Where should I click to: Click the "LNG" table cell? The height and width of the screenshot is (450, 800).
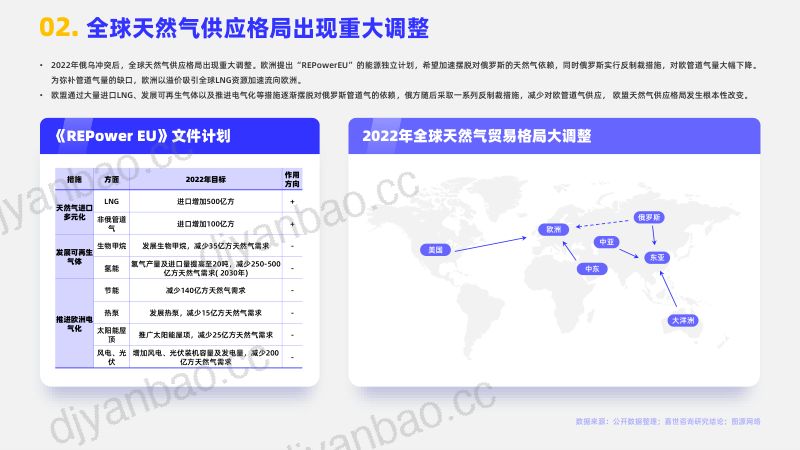click(x=112, y=202)
